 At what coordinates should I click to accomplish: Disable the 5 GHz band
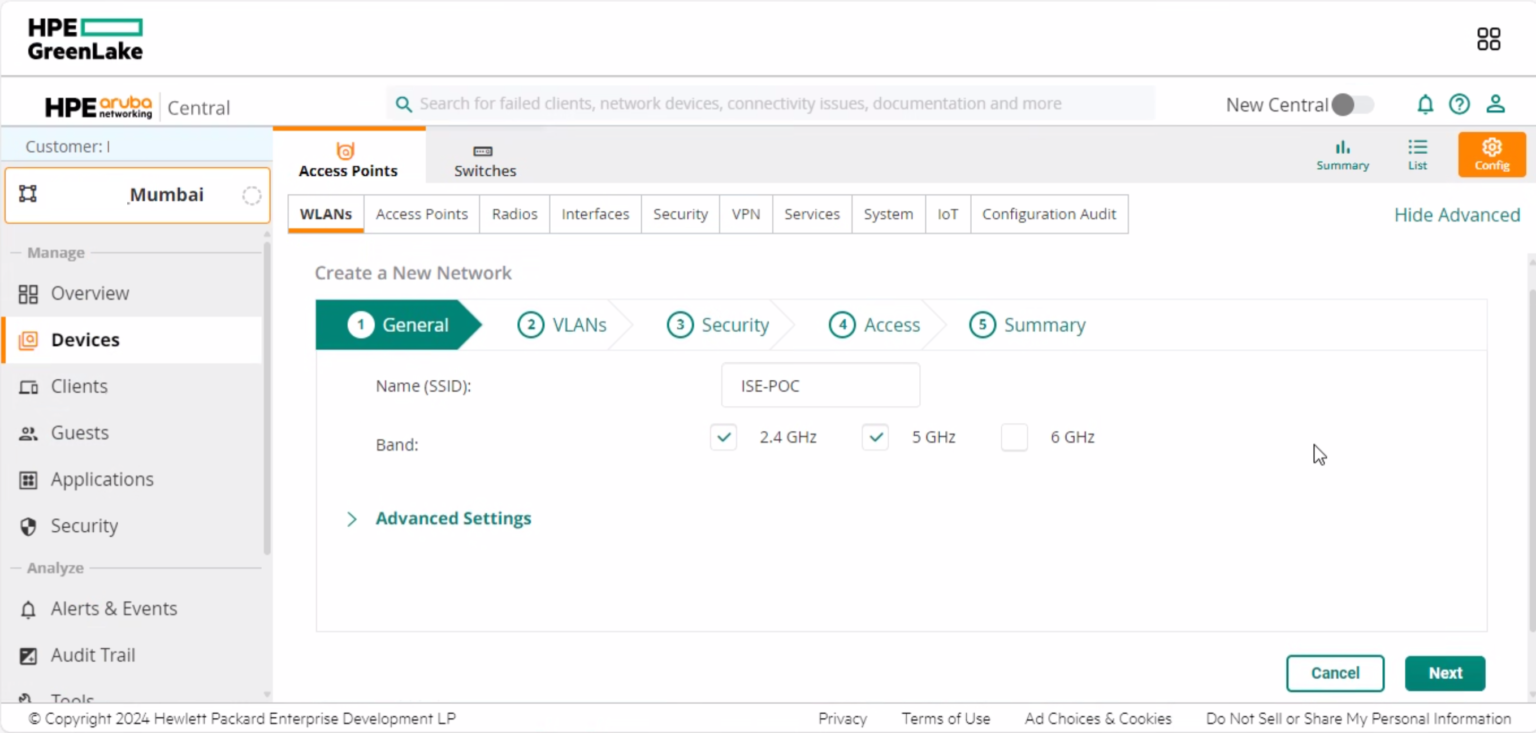(875, 437)
